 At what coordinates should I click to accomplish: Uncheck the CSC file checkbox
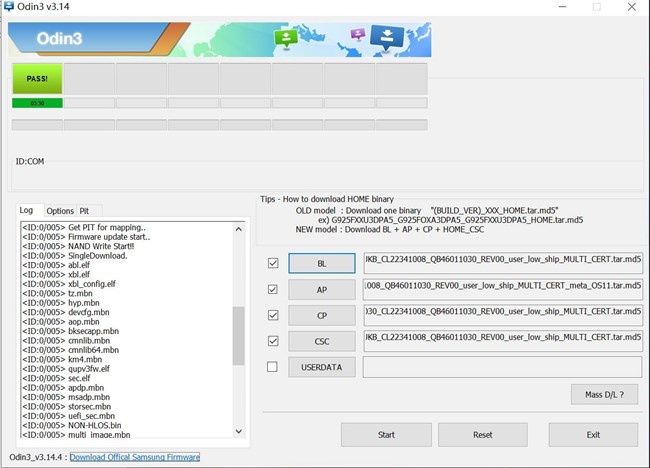(273, 341)
